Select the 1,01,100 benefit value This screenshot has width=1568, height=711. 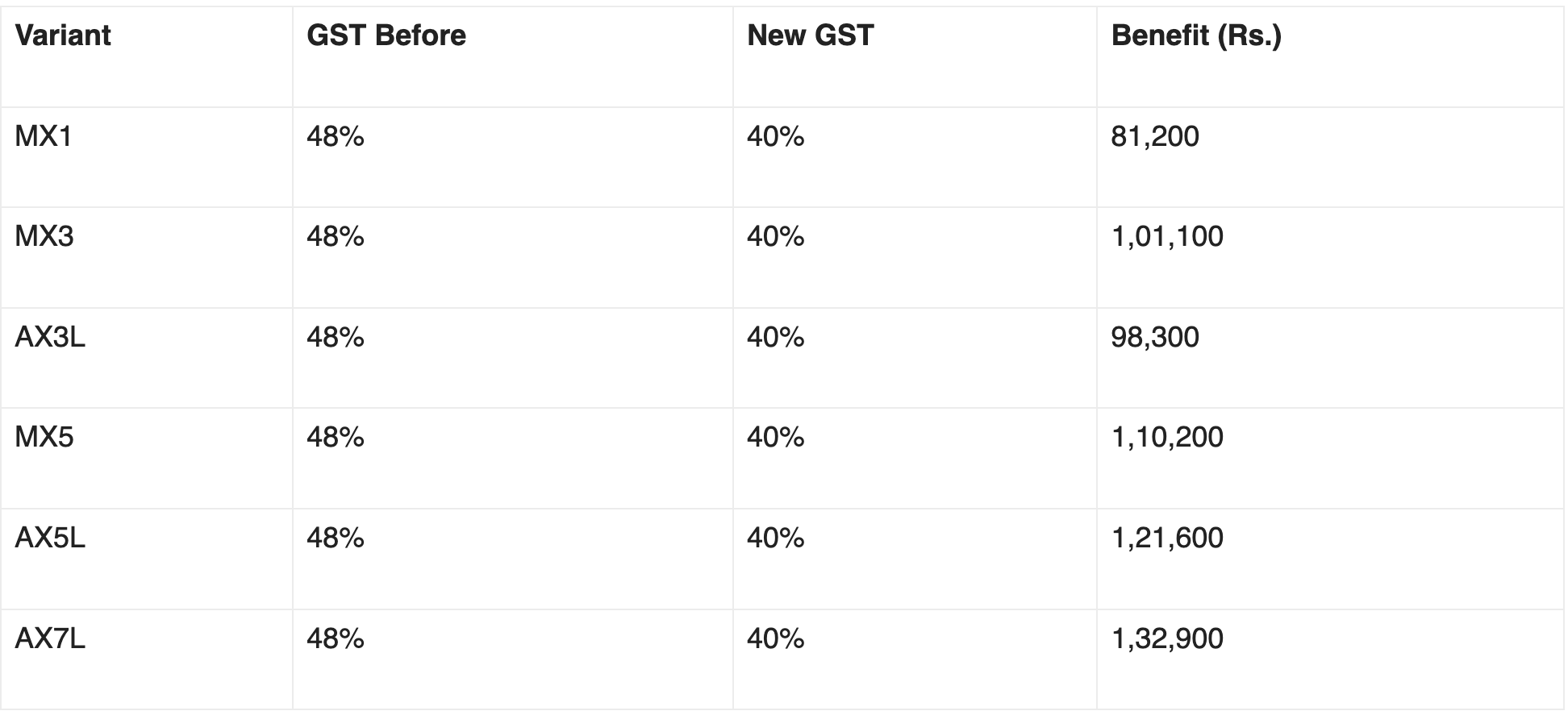(1166, 236)
